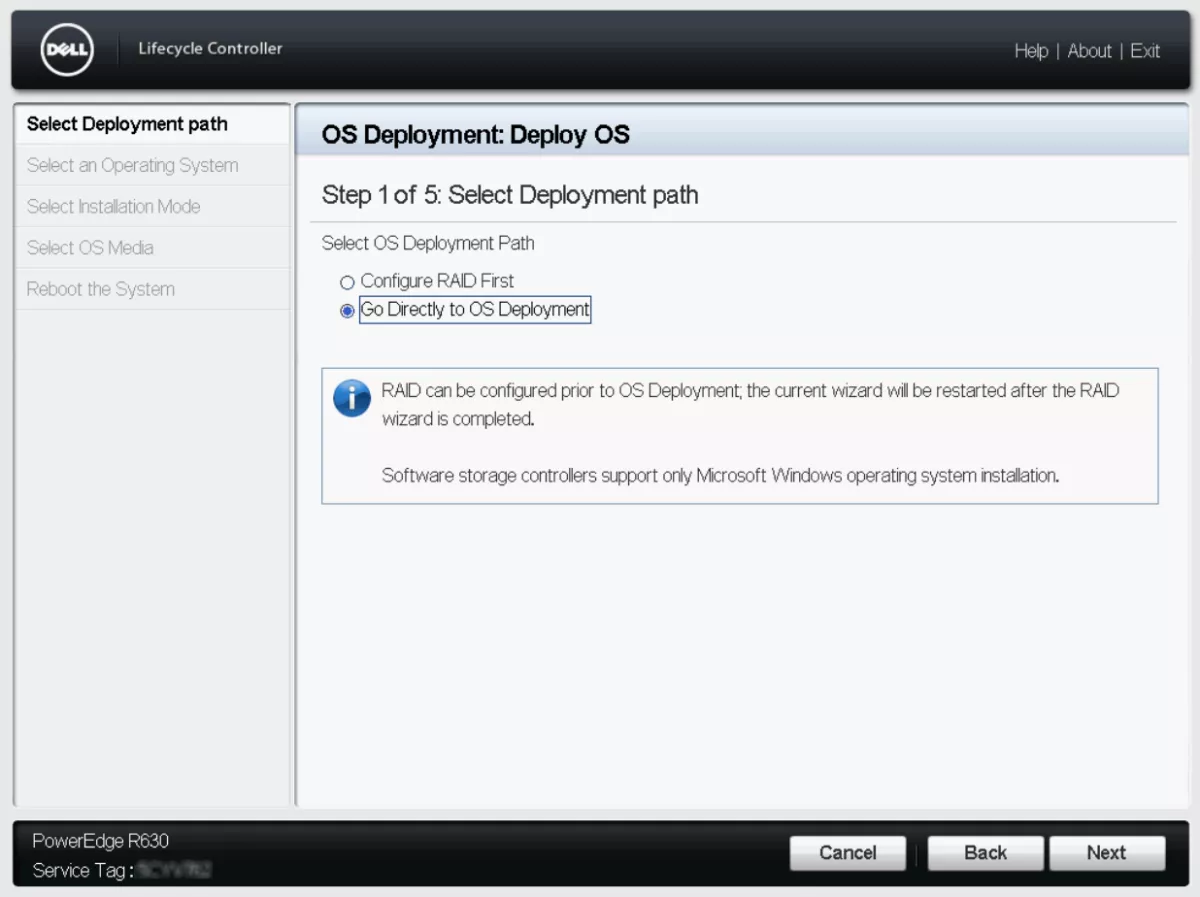Select the Select Deployment path step
The width and height of the screenshot is (1200, 897).
(x=152, y=124)
